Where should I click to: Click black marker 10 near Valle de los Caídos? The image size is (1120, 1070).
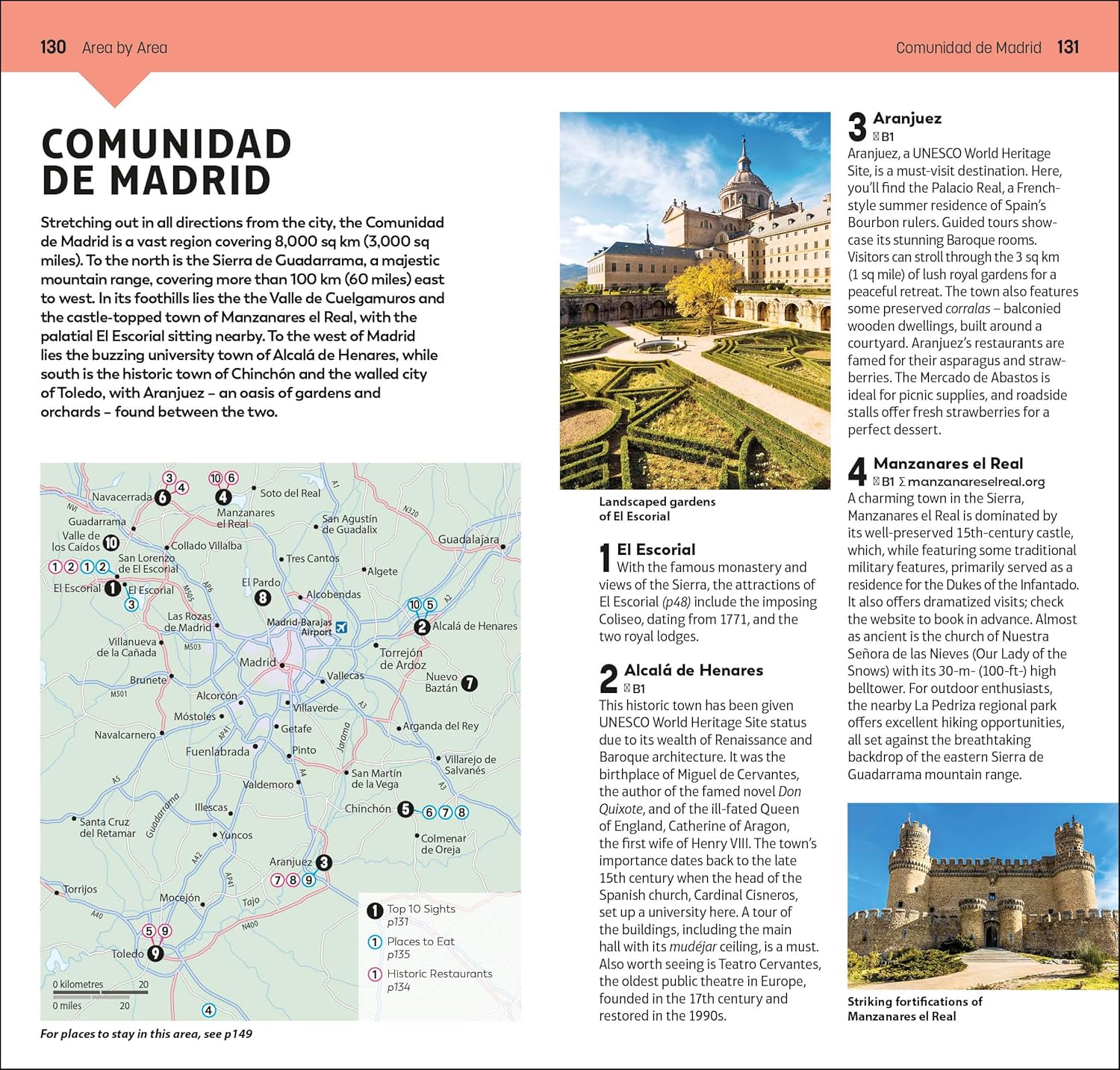pos(111,543)
